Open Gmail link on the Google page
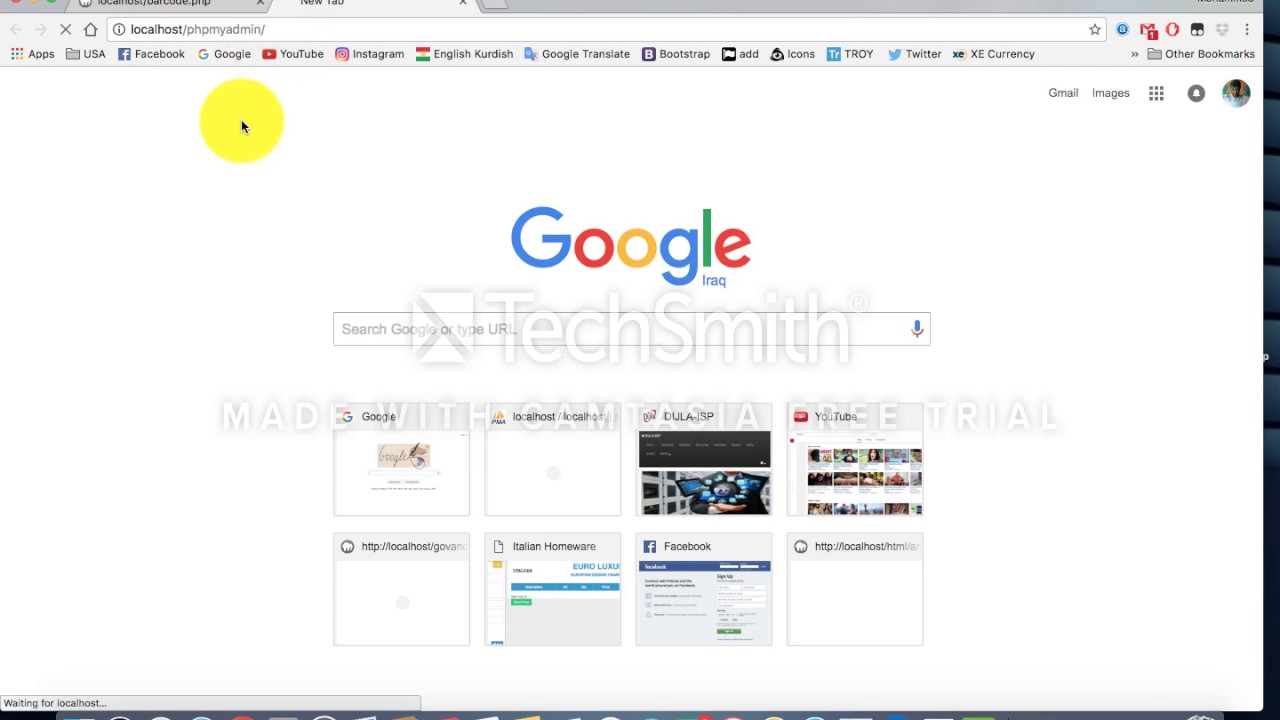The height and width of the screenshot is (720, 1280). (1063, 93)
